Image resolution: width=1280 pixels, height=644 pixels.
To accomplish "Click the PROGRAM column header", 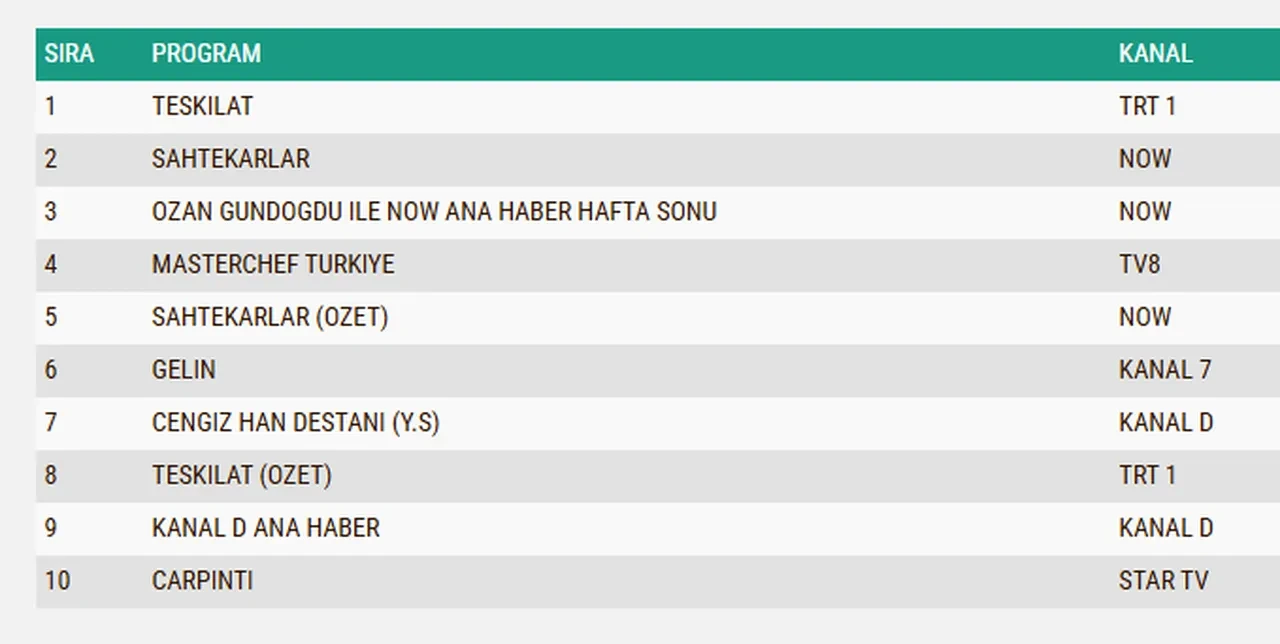I will click(x=206, y=54).
